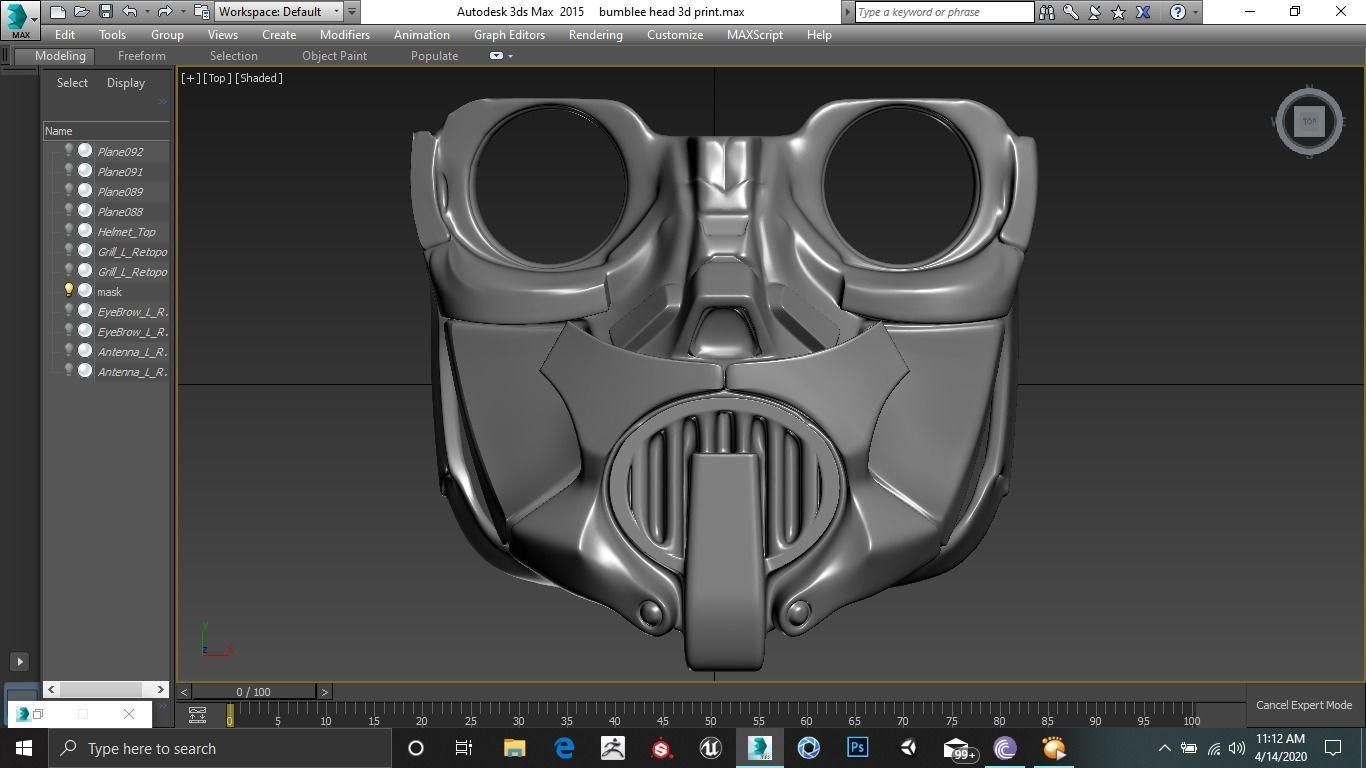The height and width of the screenshot is (768, 1366).
Task: Hide the mask object via its lightbulb
Action: pos(69,291)
